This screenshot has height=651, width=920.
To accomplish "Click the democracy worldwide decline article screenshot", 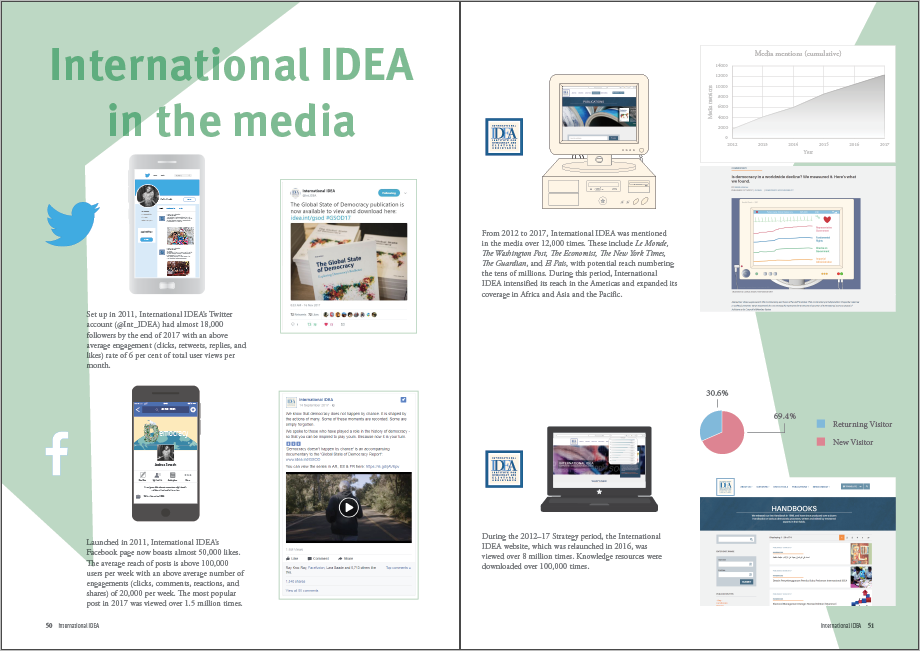I will tap(798, 239).
